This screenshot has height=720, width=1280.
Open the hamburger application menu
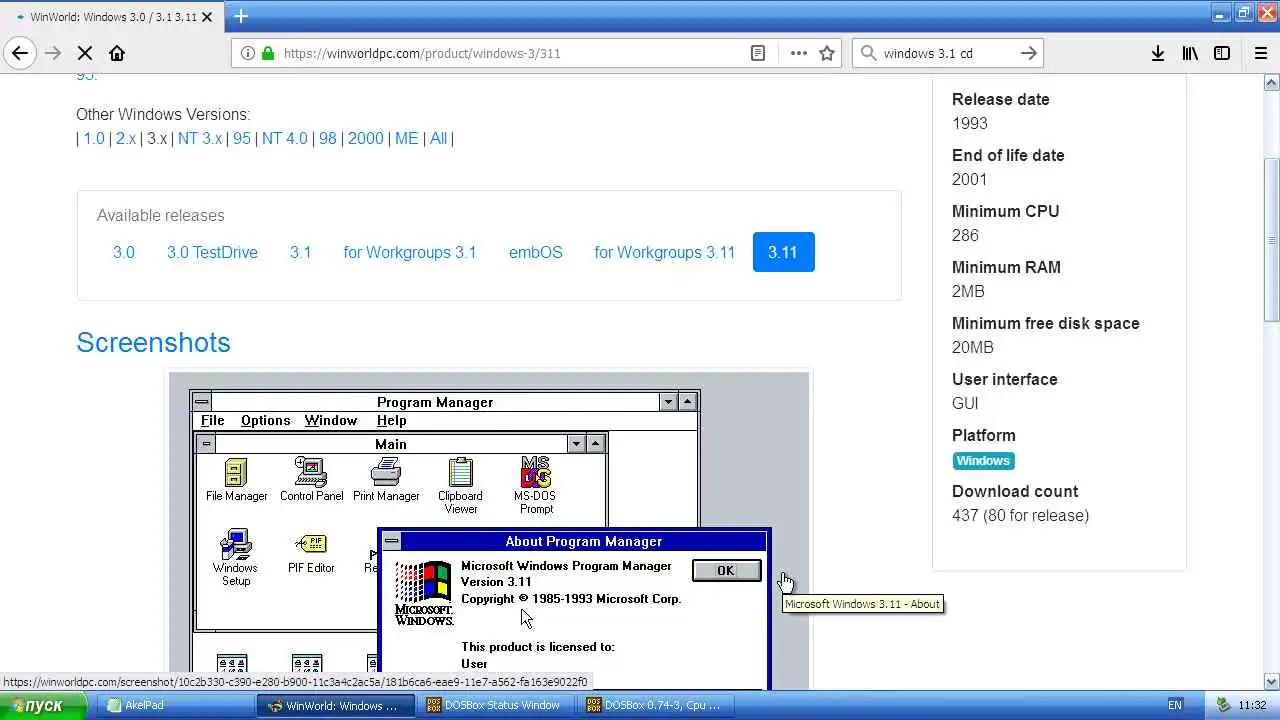click(x=1261, y=53)
